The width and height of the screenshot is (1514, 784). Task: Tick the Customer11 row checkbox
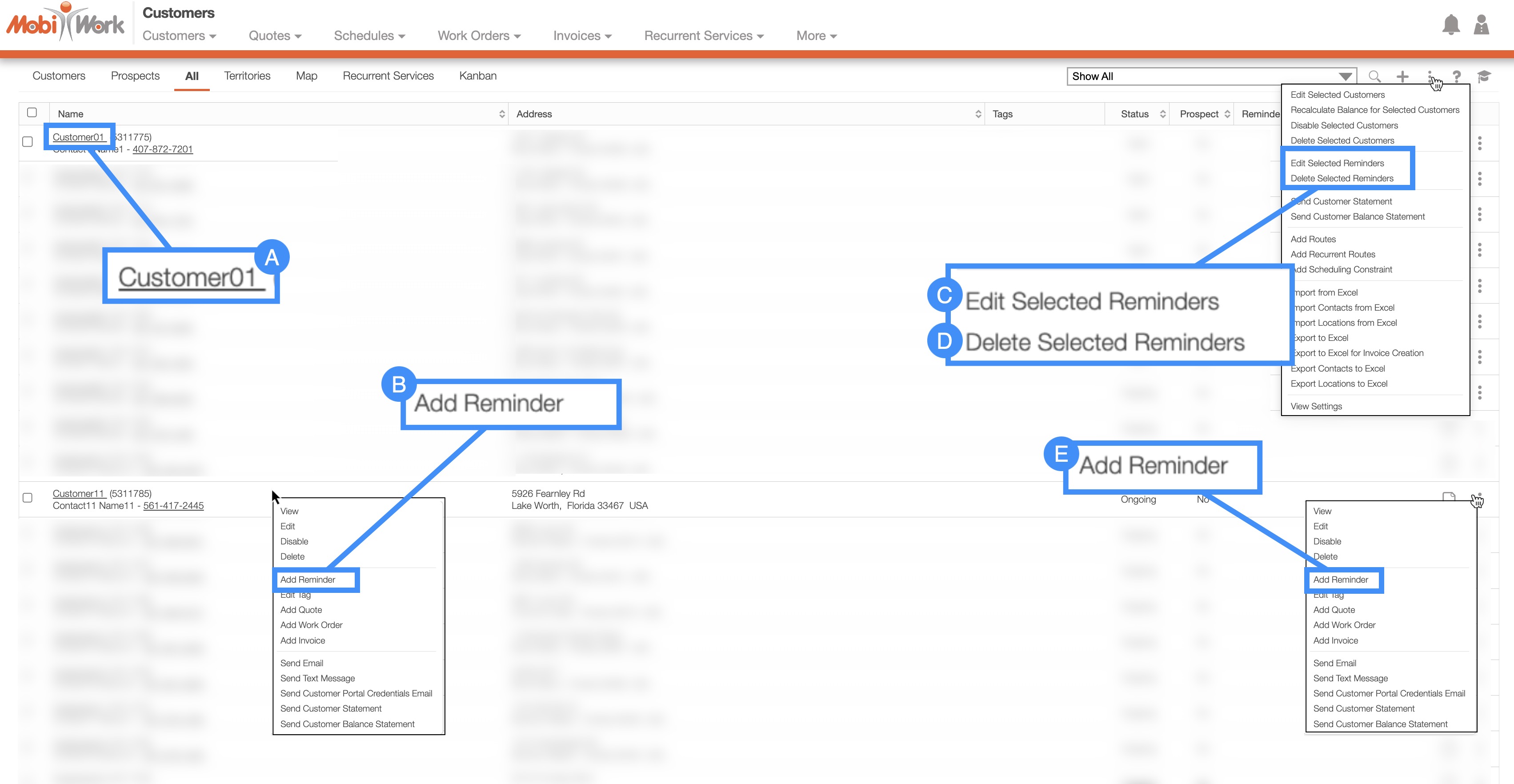point(27,498)
